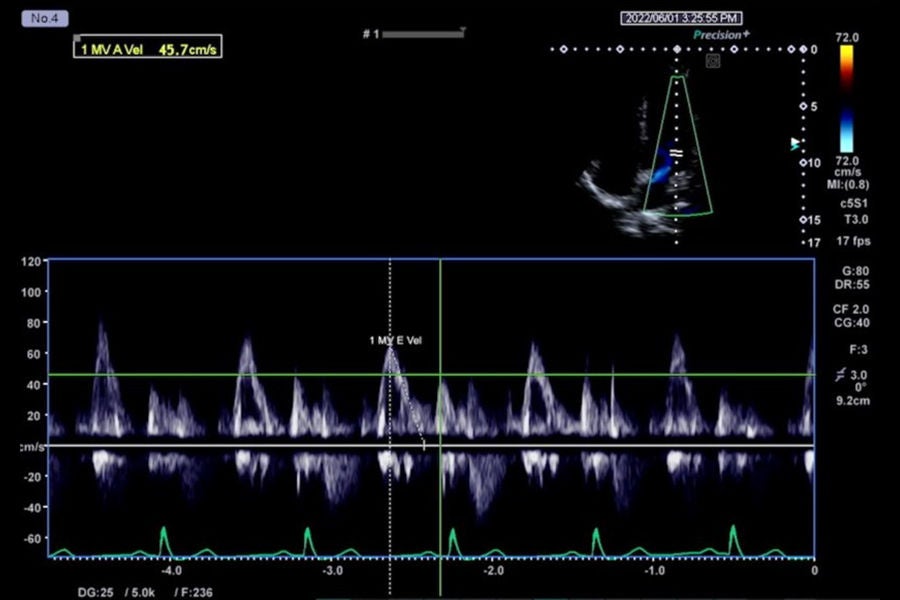Select the MV A Vel measurement result box

148,47
